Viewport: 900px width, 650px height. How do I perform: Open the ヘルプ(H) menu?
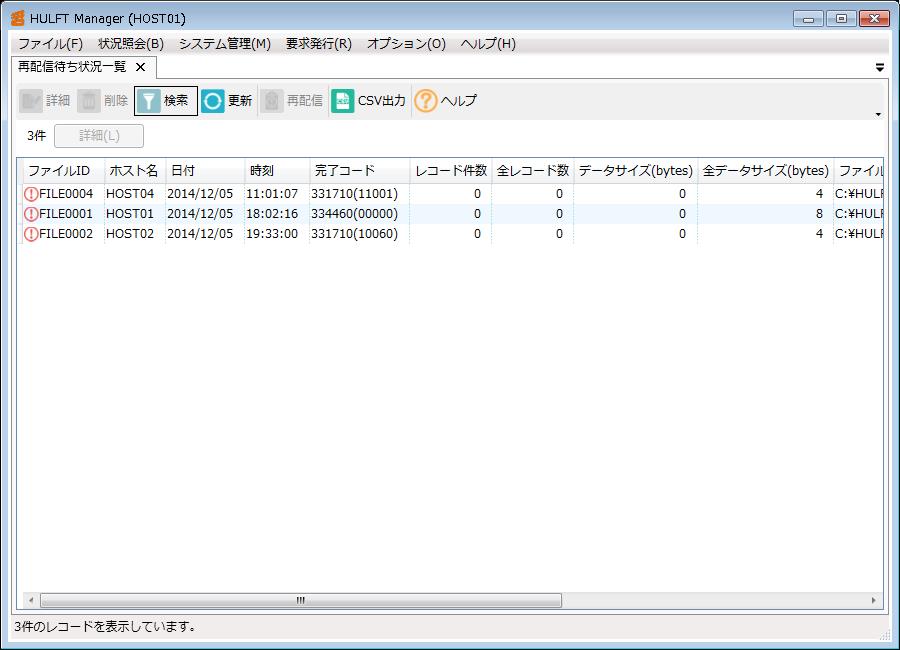488,44
